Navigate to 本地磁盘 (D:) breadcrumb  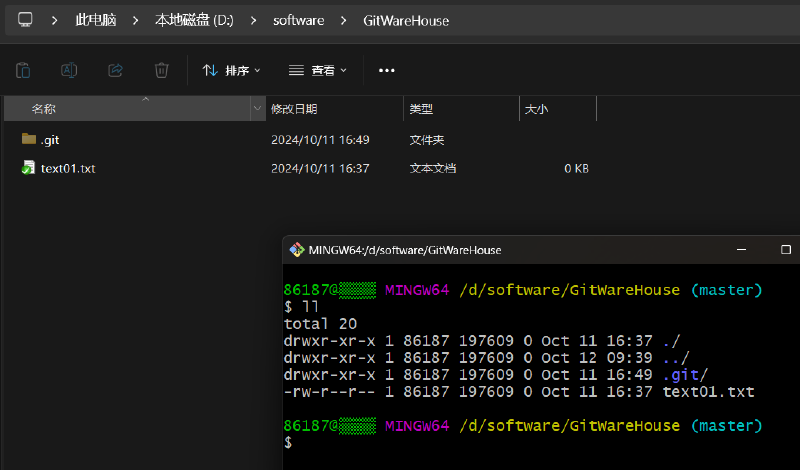[x=194, y=20]
